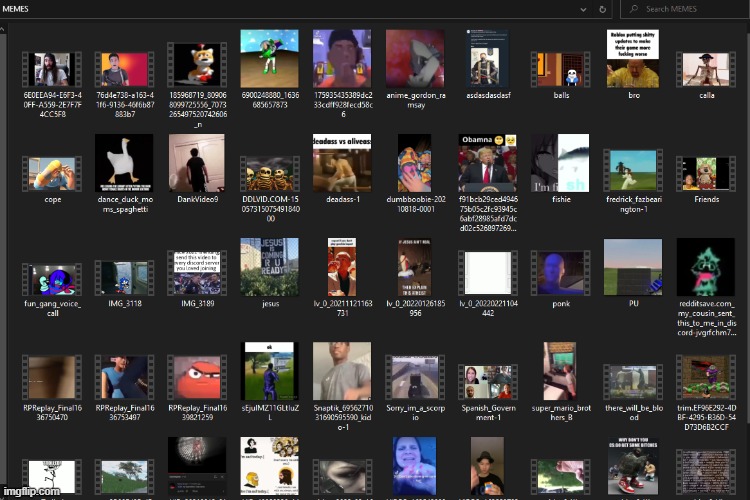
Task: Select the balls video file
Action: click(560, 59)
